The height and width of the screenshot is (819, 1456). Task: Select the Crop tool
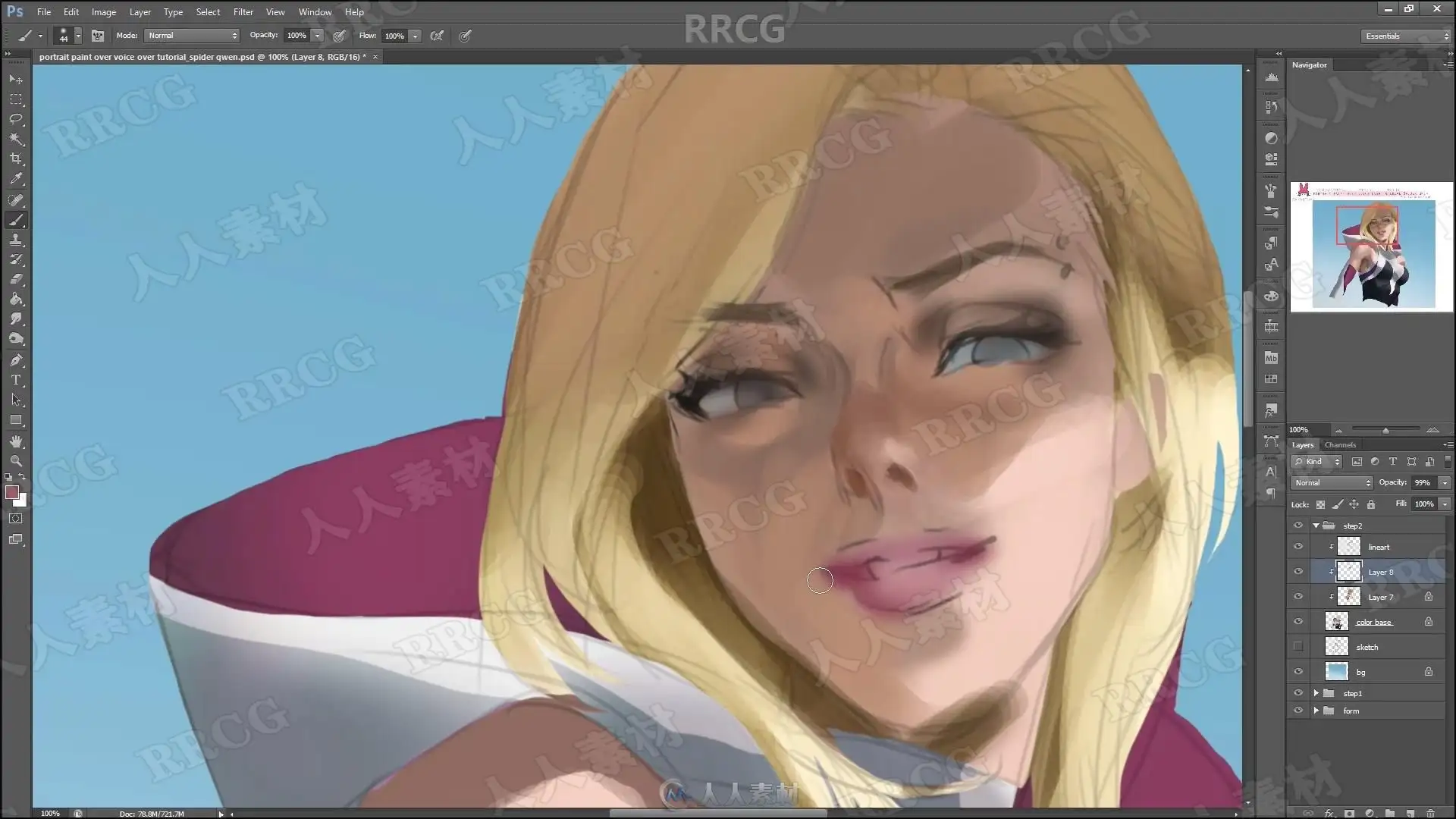[x=16, y=159]
